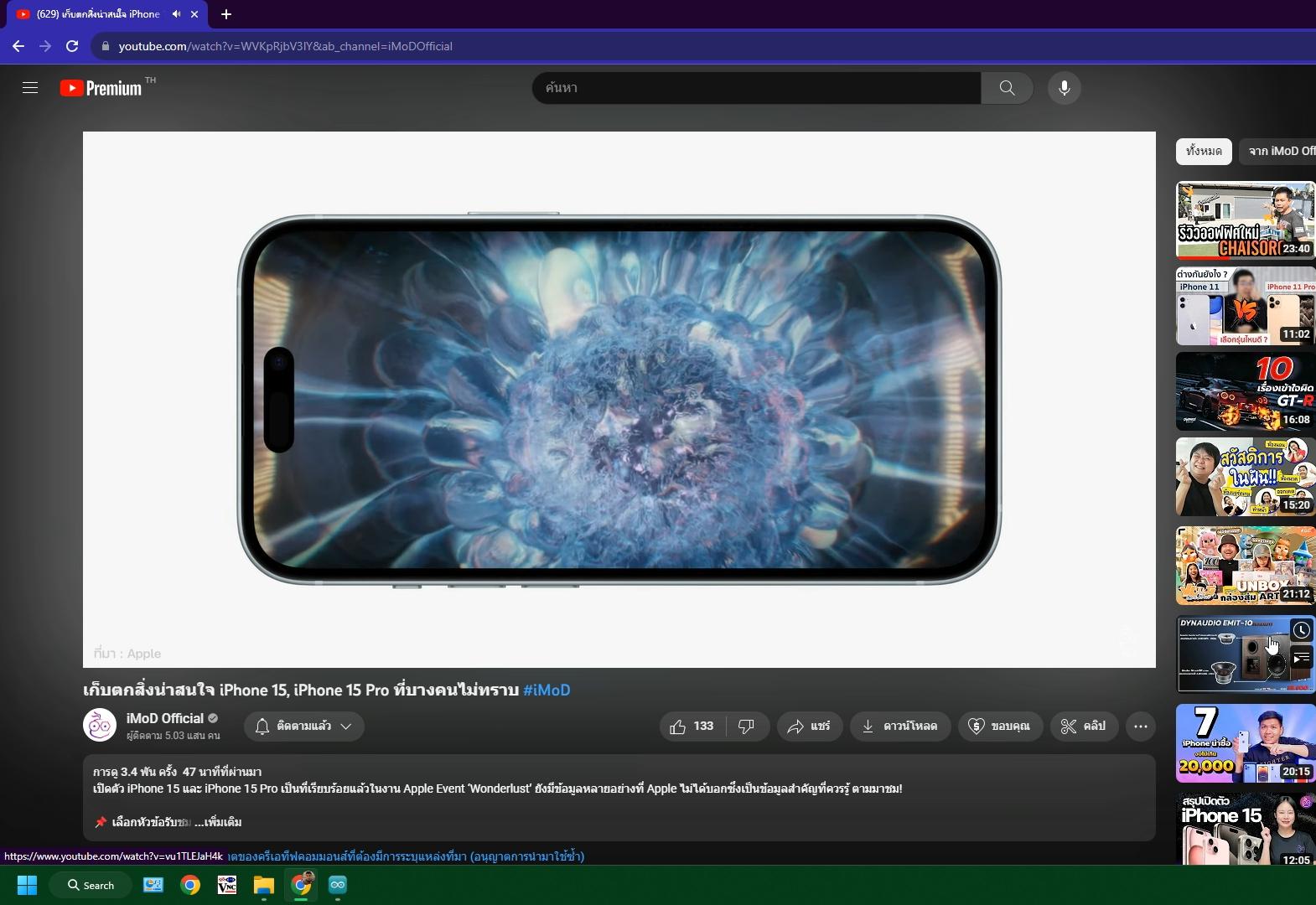Open Arduino IDE from taskbar
The height and width of the screenshot is (905, 1316).
(x=338, y=885)
